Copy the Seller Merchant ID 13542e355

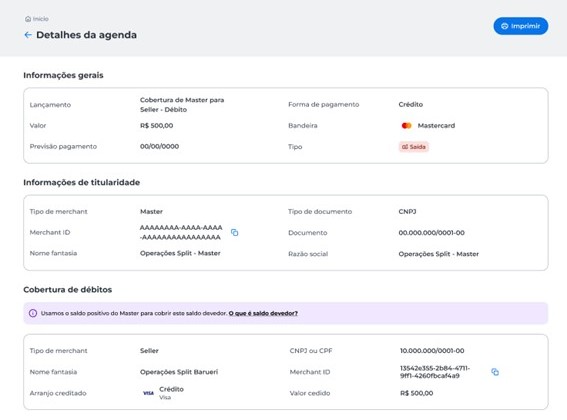(x=495, y=372)
